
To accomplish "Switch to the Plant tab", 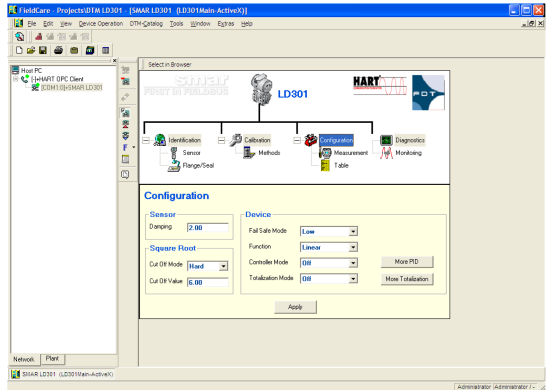I will coord(52,358).
